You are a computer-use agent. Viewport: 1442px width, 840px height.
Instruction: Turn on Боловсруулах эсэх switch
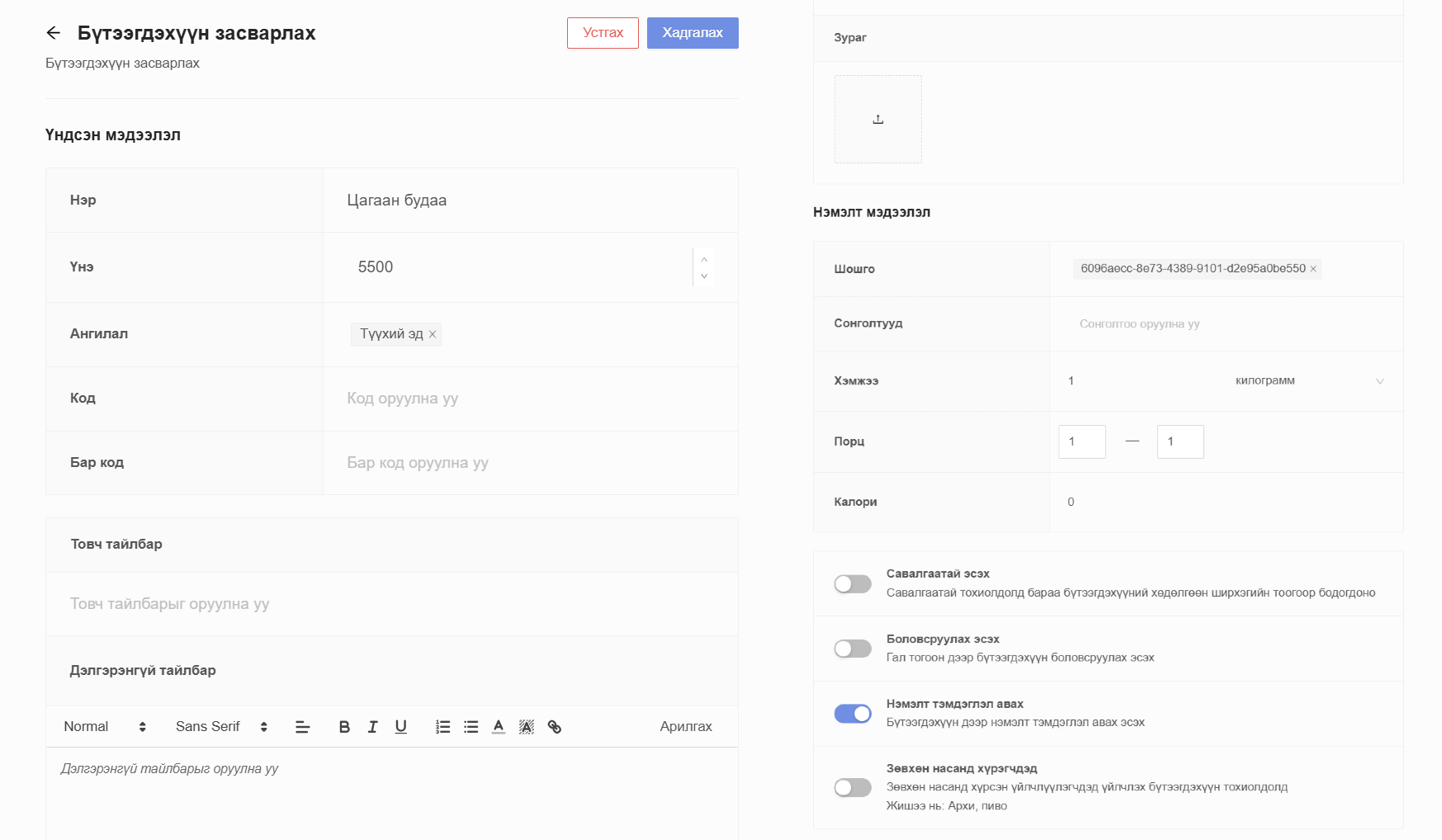(x=853, y=649)
